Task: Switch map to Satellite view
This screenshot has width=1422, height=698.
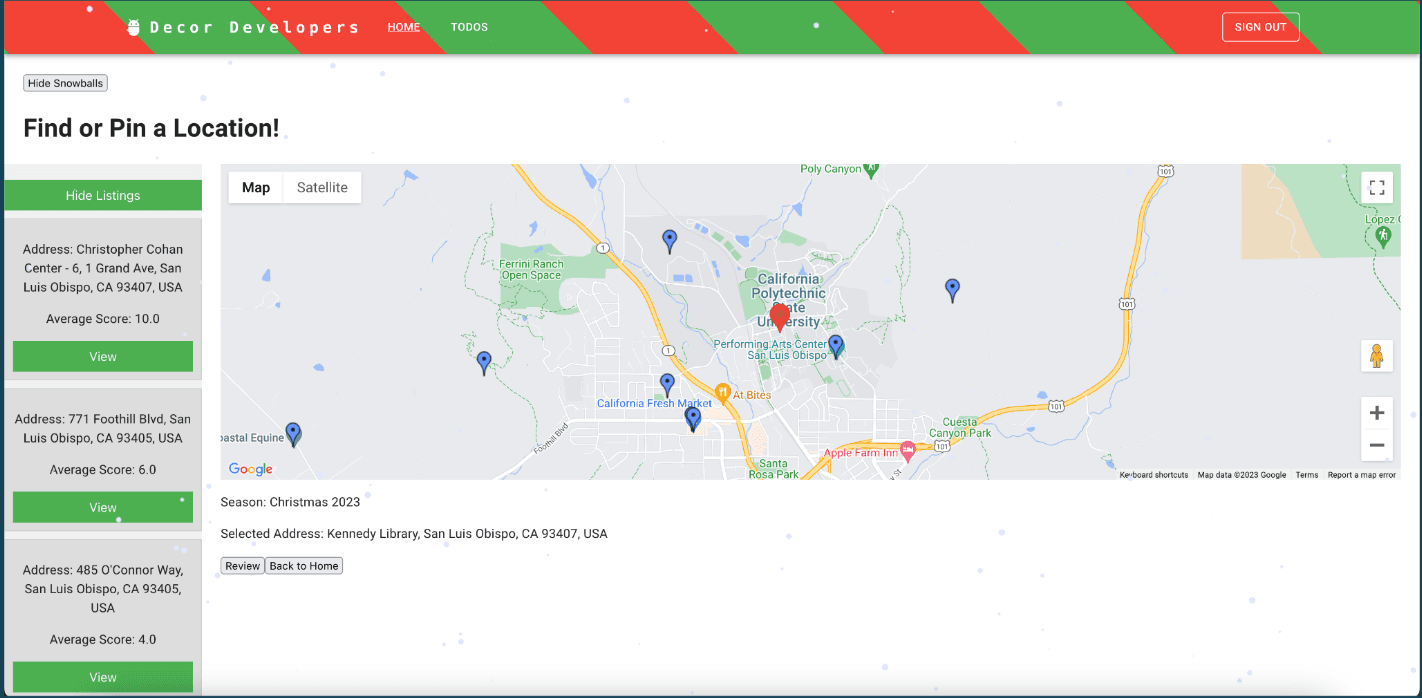Action: pyautogui.click(x=322, y=188)
